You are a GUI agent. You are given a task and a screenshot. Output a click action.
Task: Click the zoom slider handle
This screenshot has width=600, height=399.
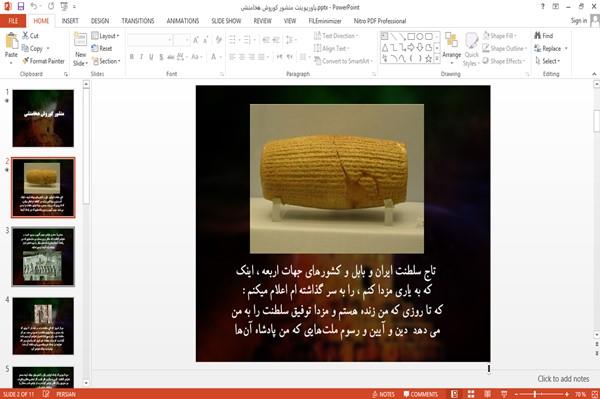tap(535, 394)
